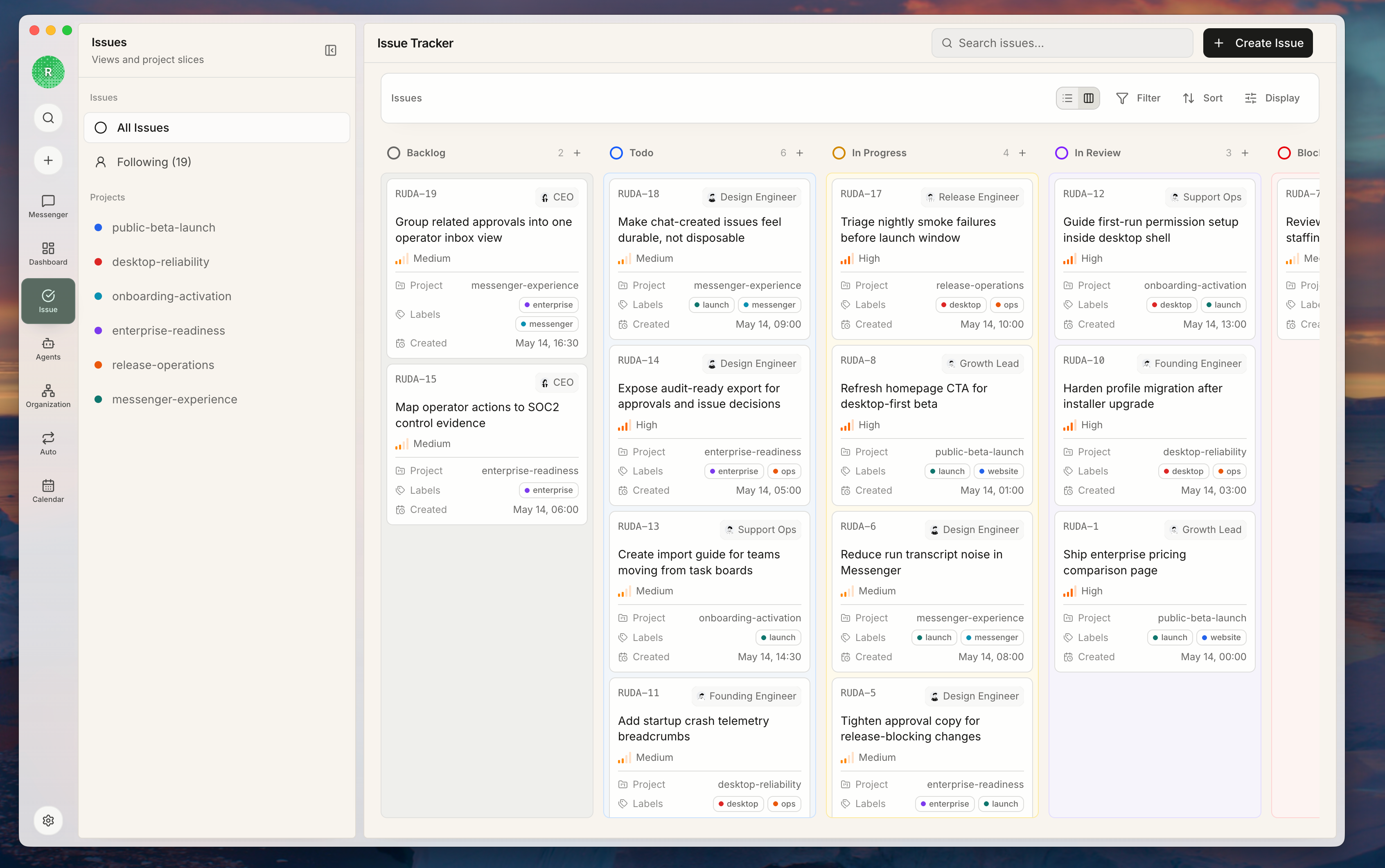Click the Blocked column status circle icon
Screen dimensions: 1385x868
pos(1284,153)
